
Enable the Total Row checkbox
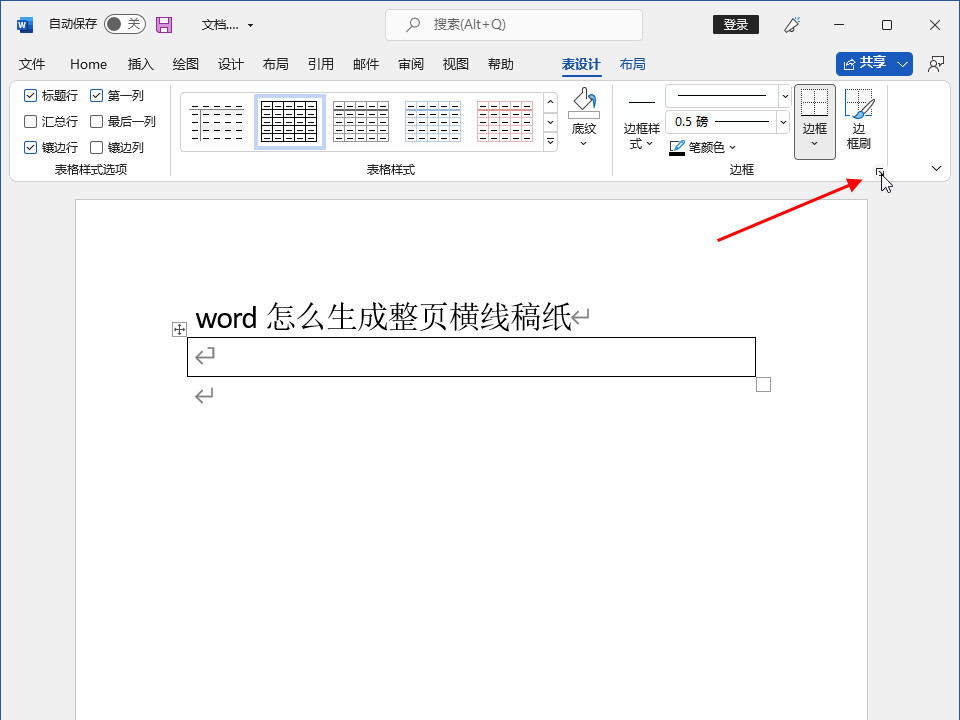[31, 122]
